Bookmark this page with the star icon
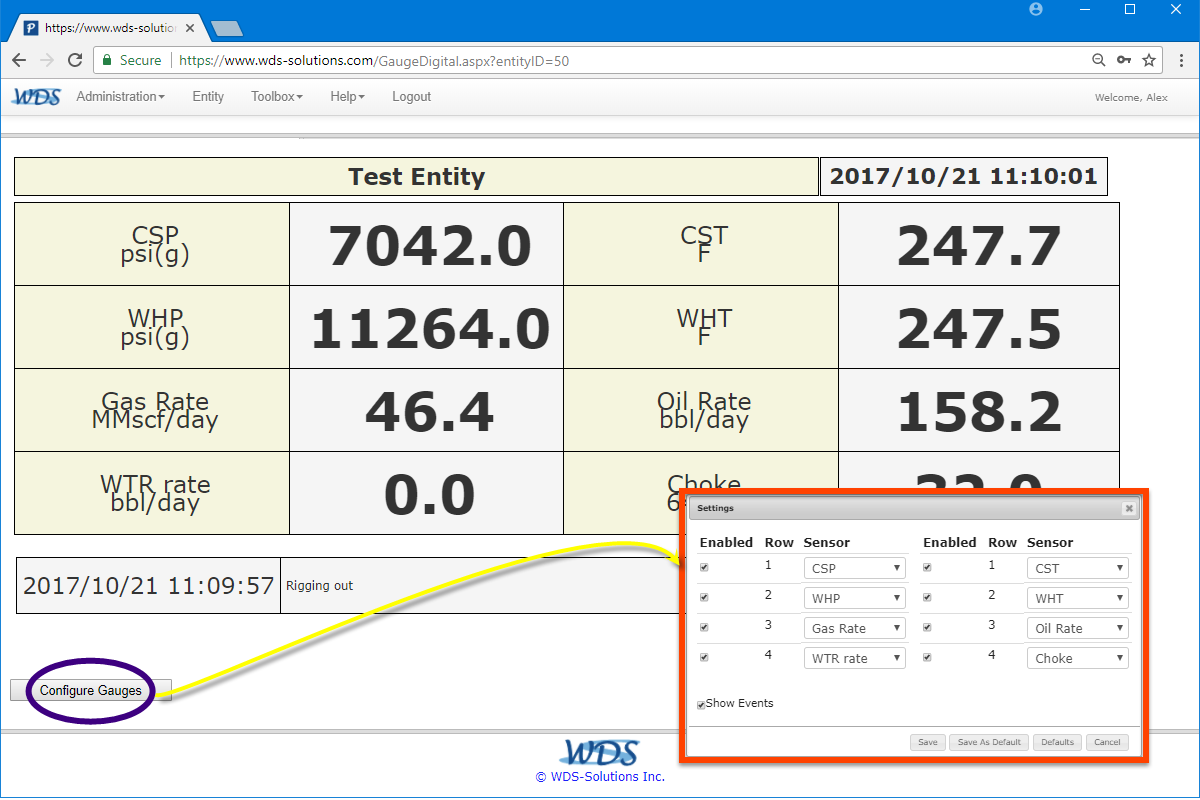 (x=1149, y=60)
